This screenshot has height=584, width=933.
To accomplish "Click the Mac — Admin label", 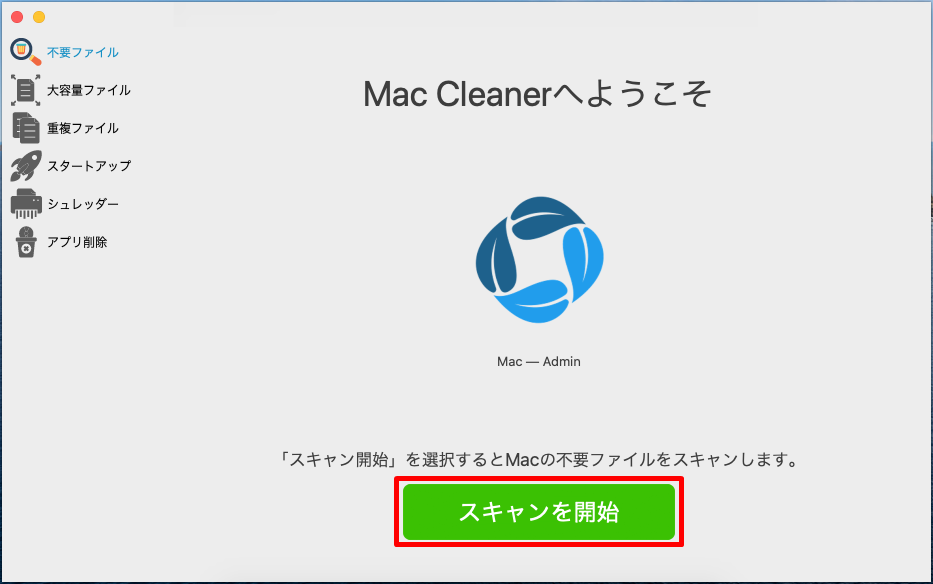I will [x=538, y=361].
